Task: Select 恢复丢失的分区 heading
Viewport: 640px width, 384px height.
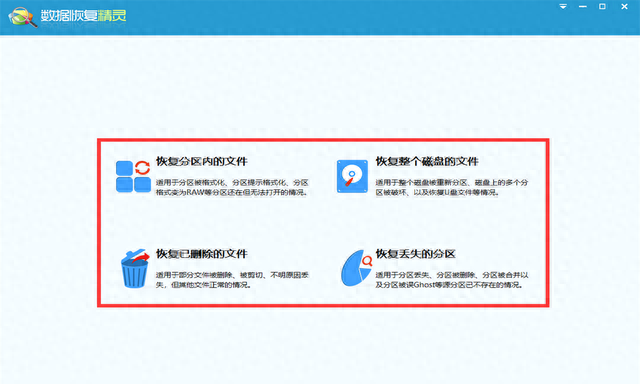Action: click(416, 254)
